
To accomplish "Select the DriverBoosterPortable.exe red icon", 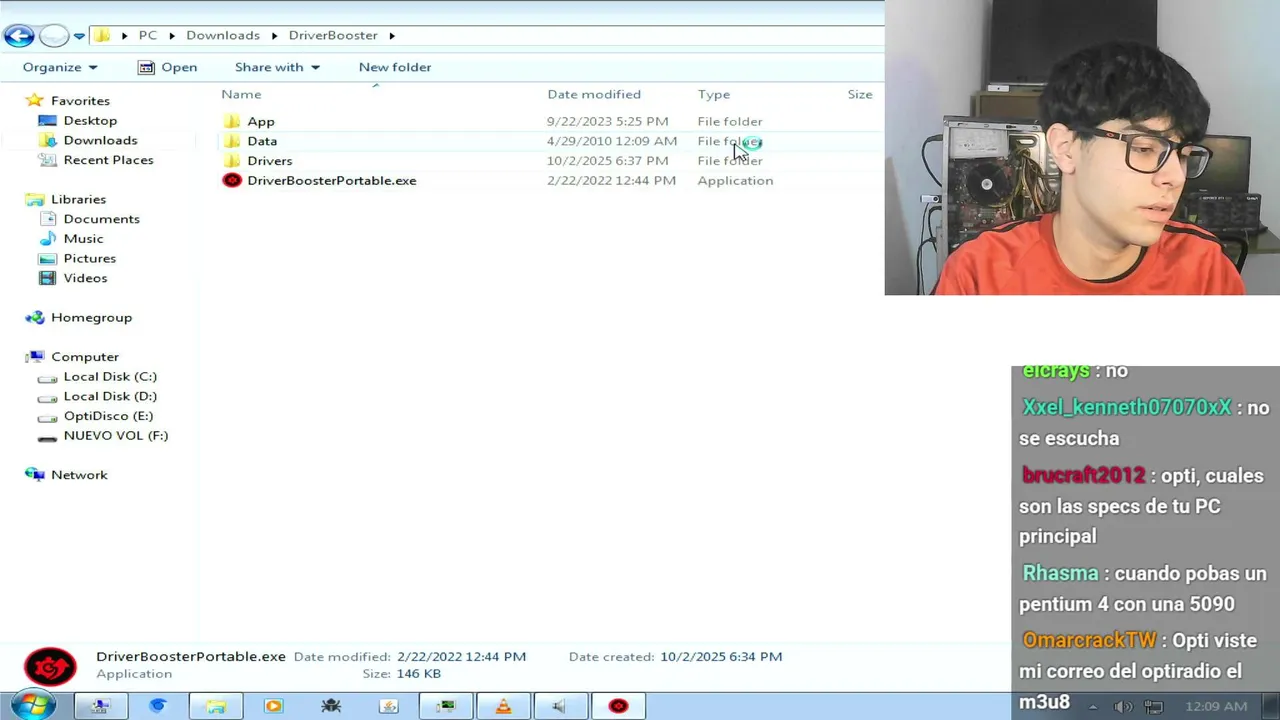I will pos(232,180).
